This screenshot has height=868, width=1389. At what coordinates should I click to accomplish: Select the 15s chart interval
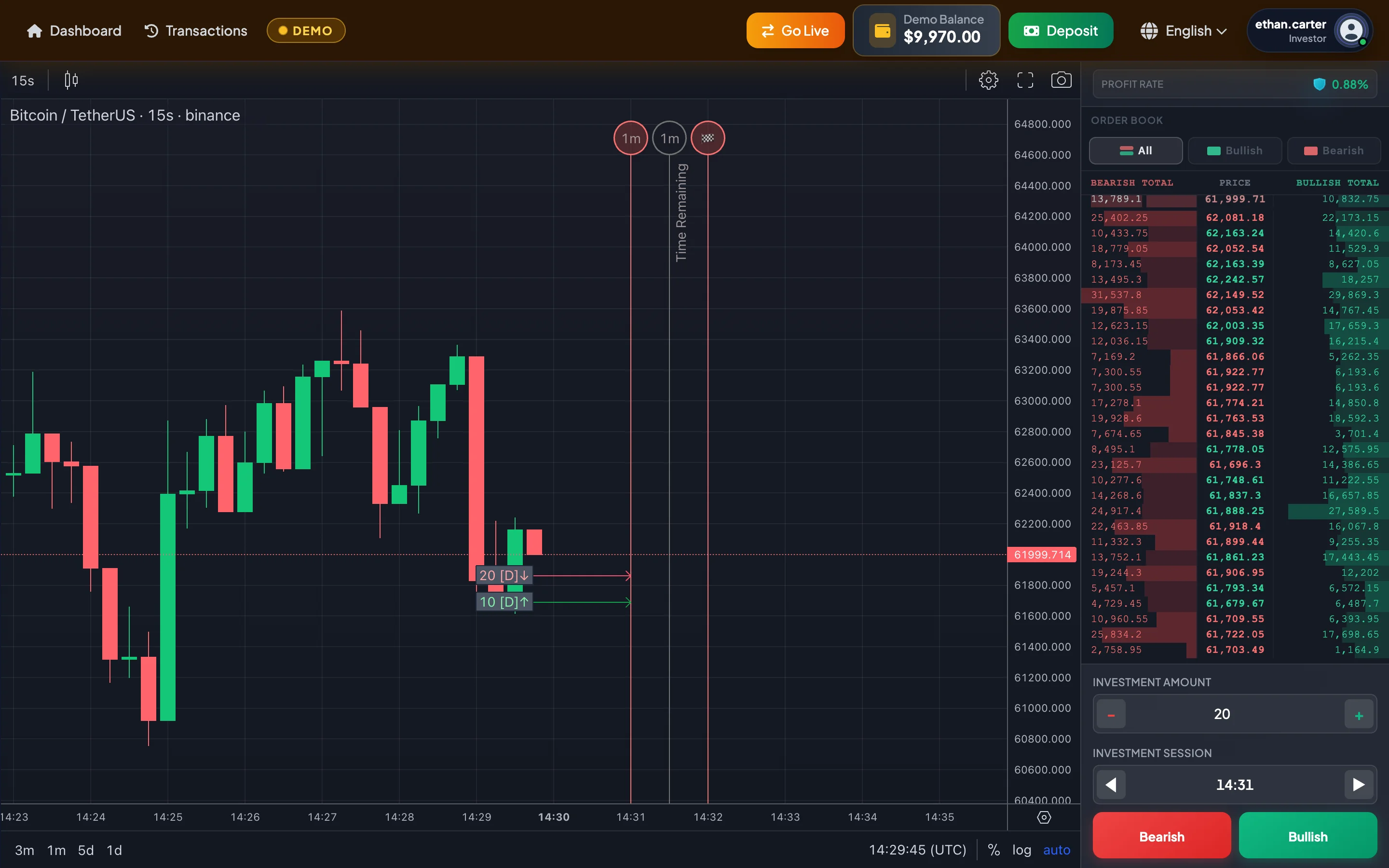click(x=23, y=81)
